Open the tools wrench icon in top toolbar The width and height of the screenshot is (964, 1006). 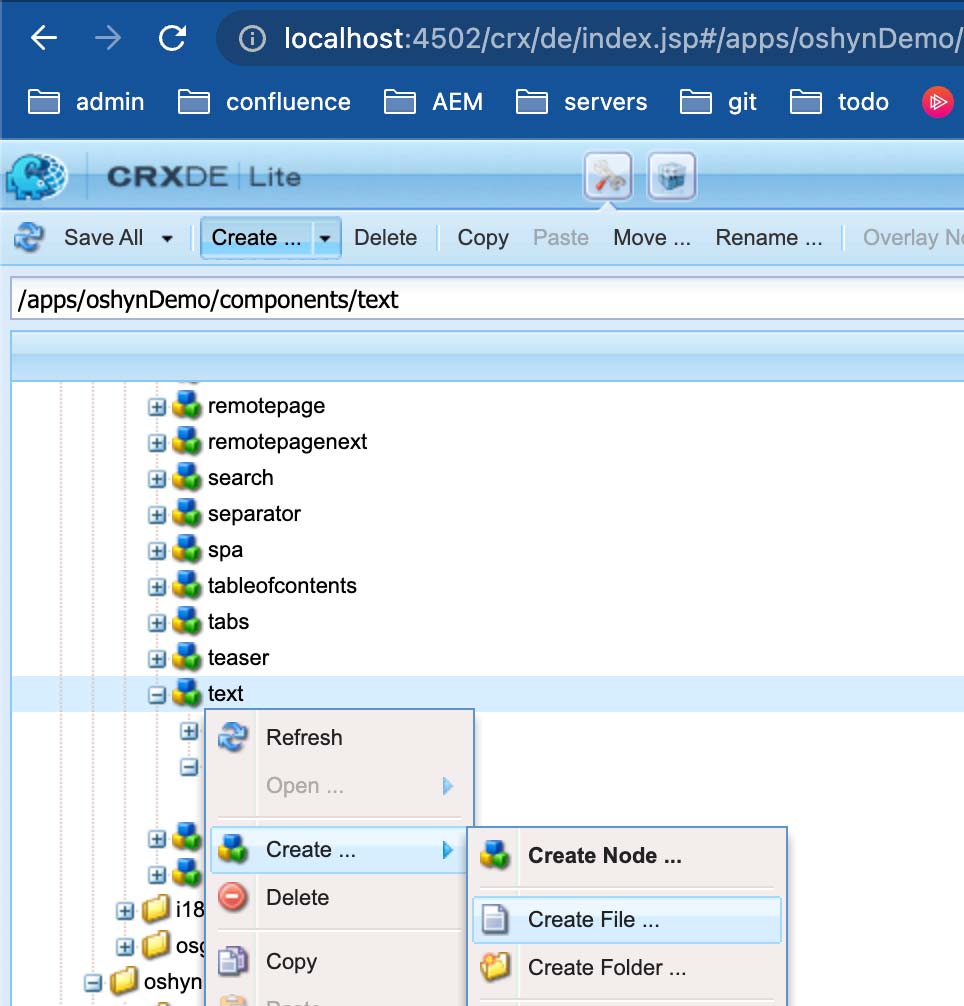click(x=606, y=176)
